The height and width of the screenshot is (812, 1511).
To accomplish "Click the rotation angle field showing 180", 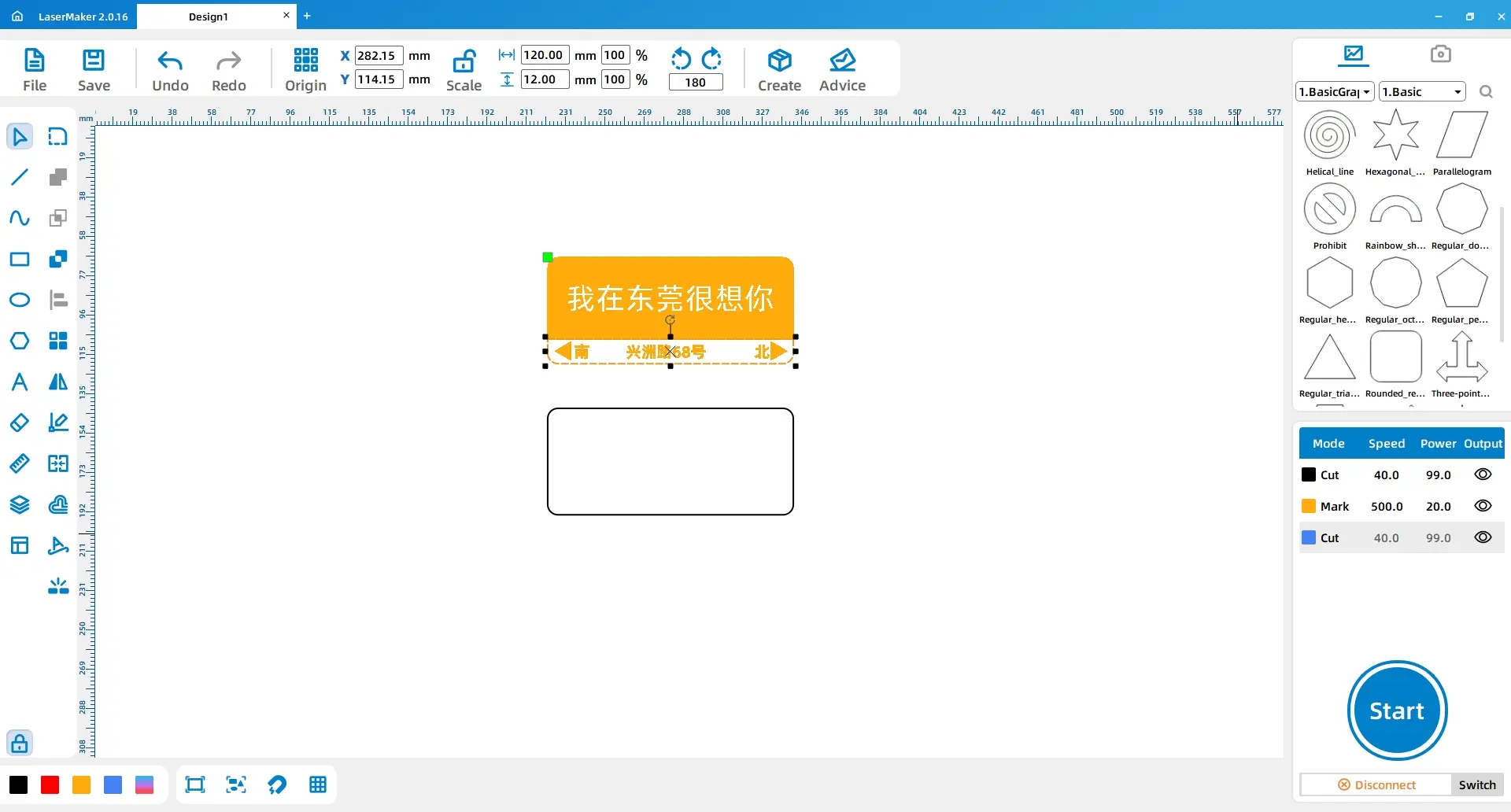I will tap(696, 82).
